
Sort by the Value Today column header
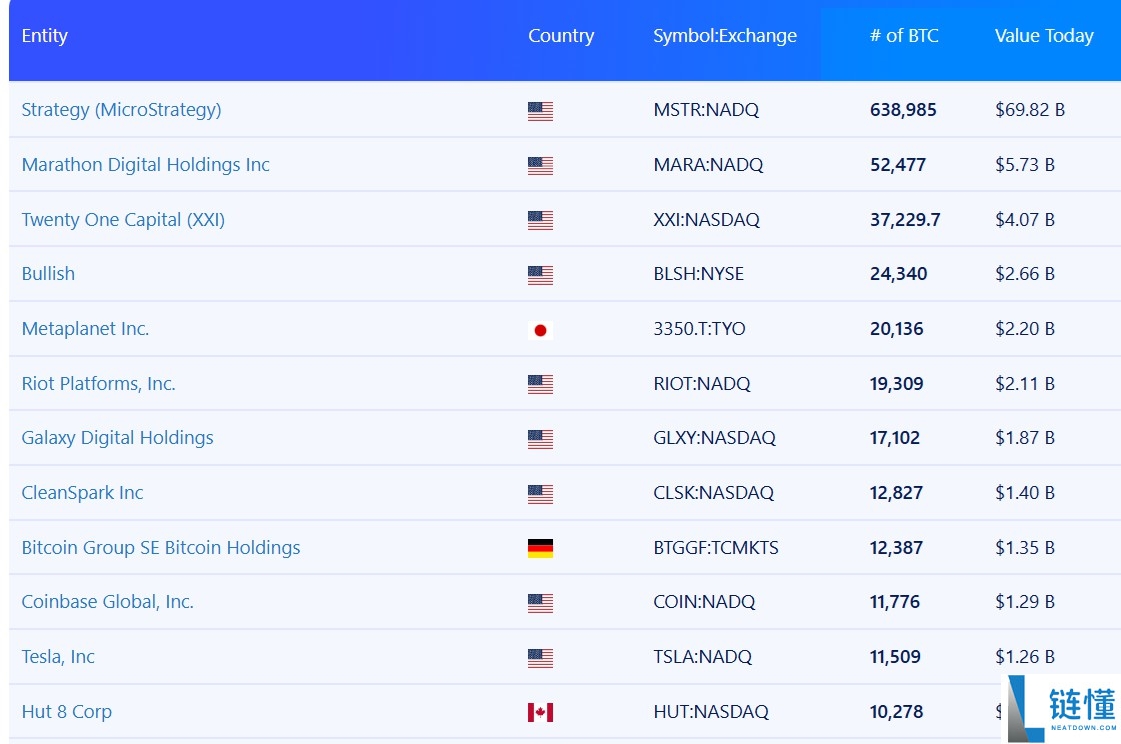(x=1044, y=36)
